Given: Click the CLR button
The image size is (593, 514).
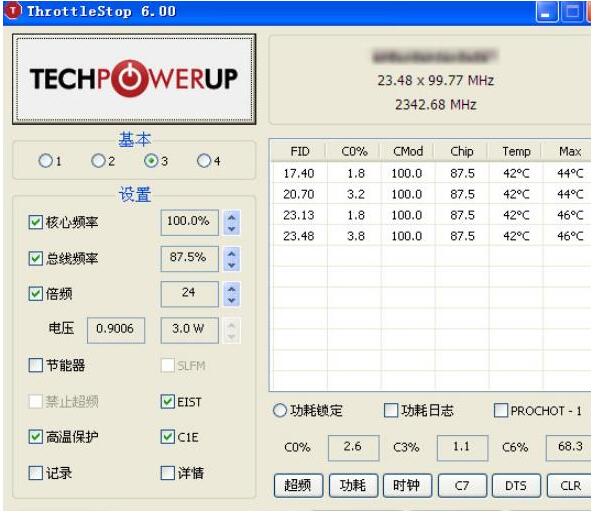Looking at the screenshot, I should (570, 485).
